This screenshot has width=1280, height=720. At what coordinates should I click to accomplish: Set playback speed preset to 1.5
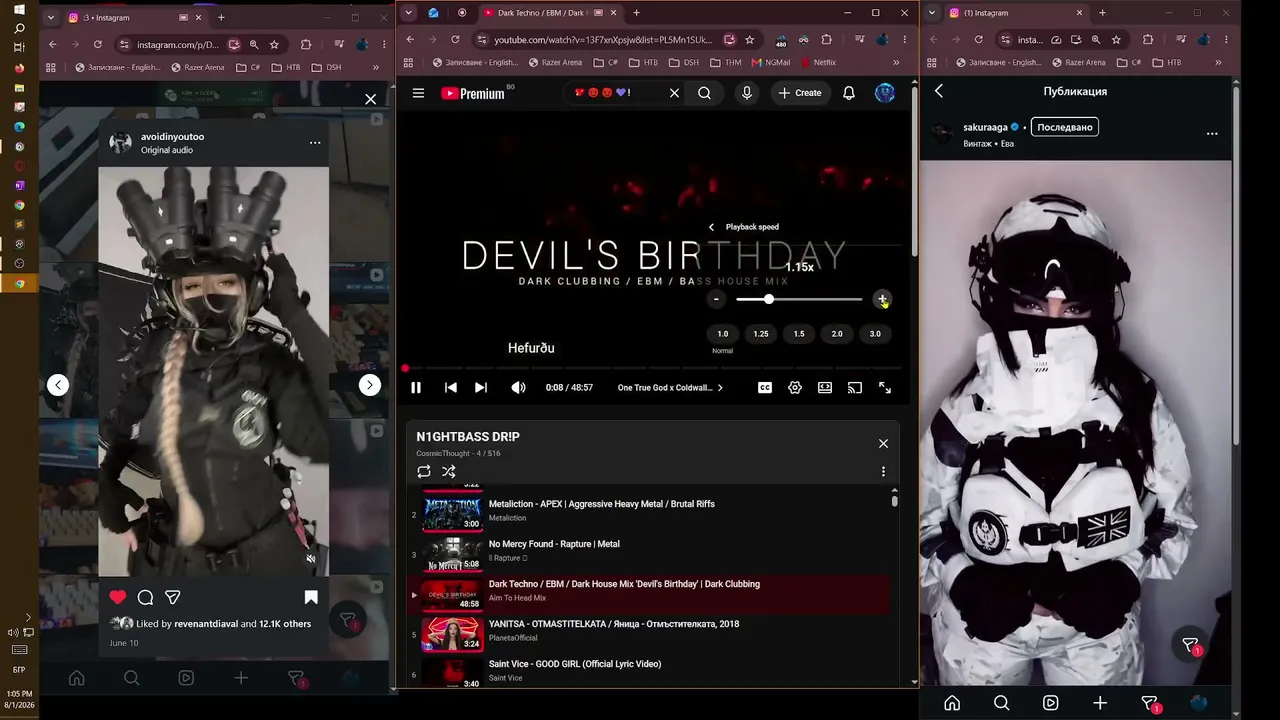[x=799, y=334]
